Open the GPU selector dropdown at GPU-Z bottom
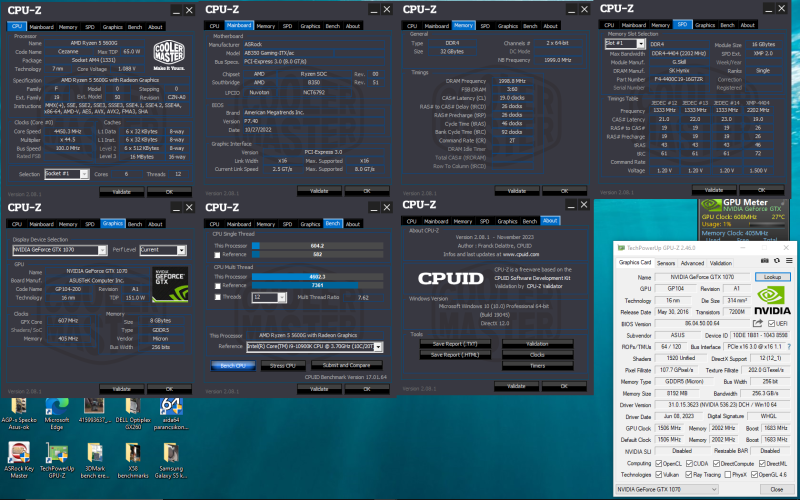The height and width of the screenshot is (500, 800). point(666,489)
